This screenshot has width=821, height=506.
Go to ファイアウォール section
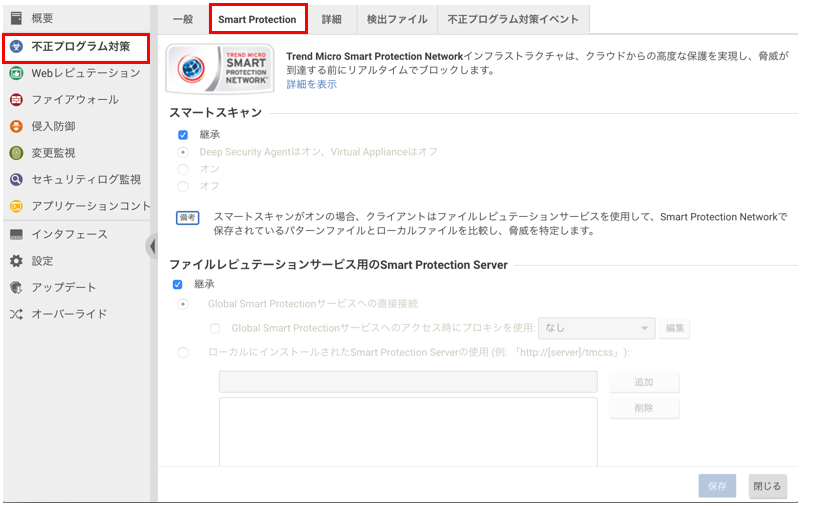pos(75,100)
